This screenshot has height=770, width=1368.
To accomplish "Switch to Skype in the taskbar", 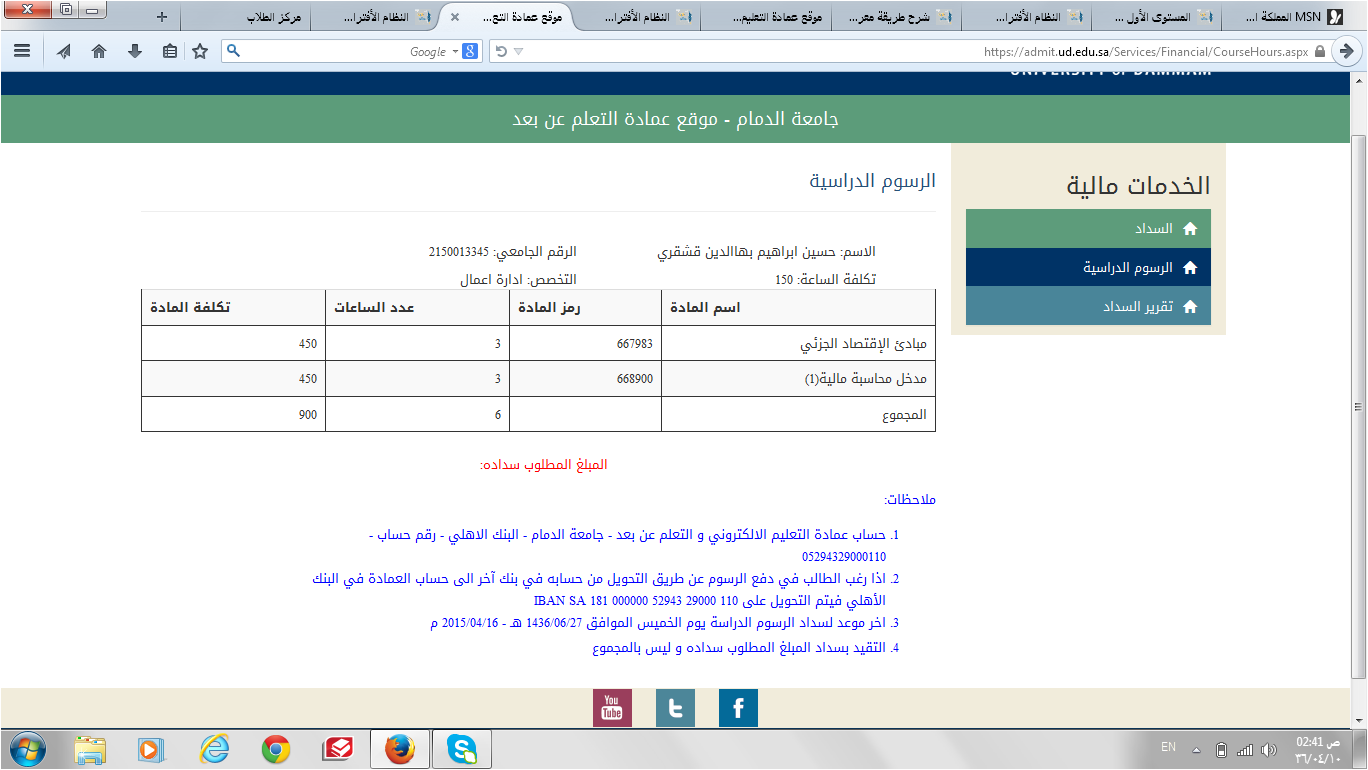I will (x=462, y=749).
